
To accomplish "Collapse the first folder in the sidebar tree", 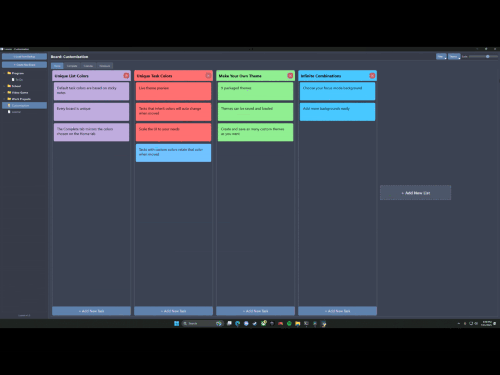I will 5,73.
